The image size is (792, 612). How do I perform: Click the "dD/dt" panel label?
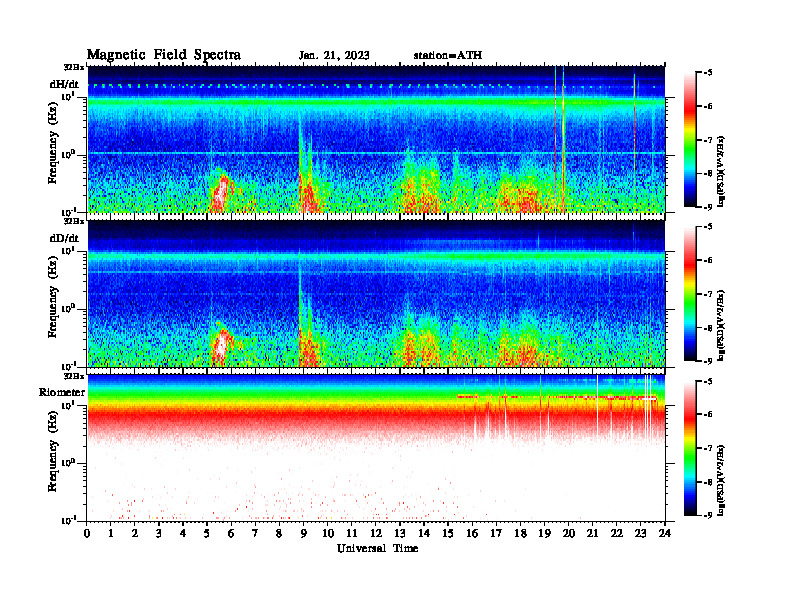[64, 238]
